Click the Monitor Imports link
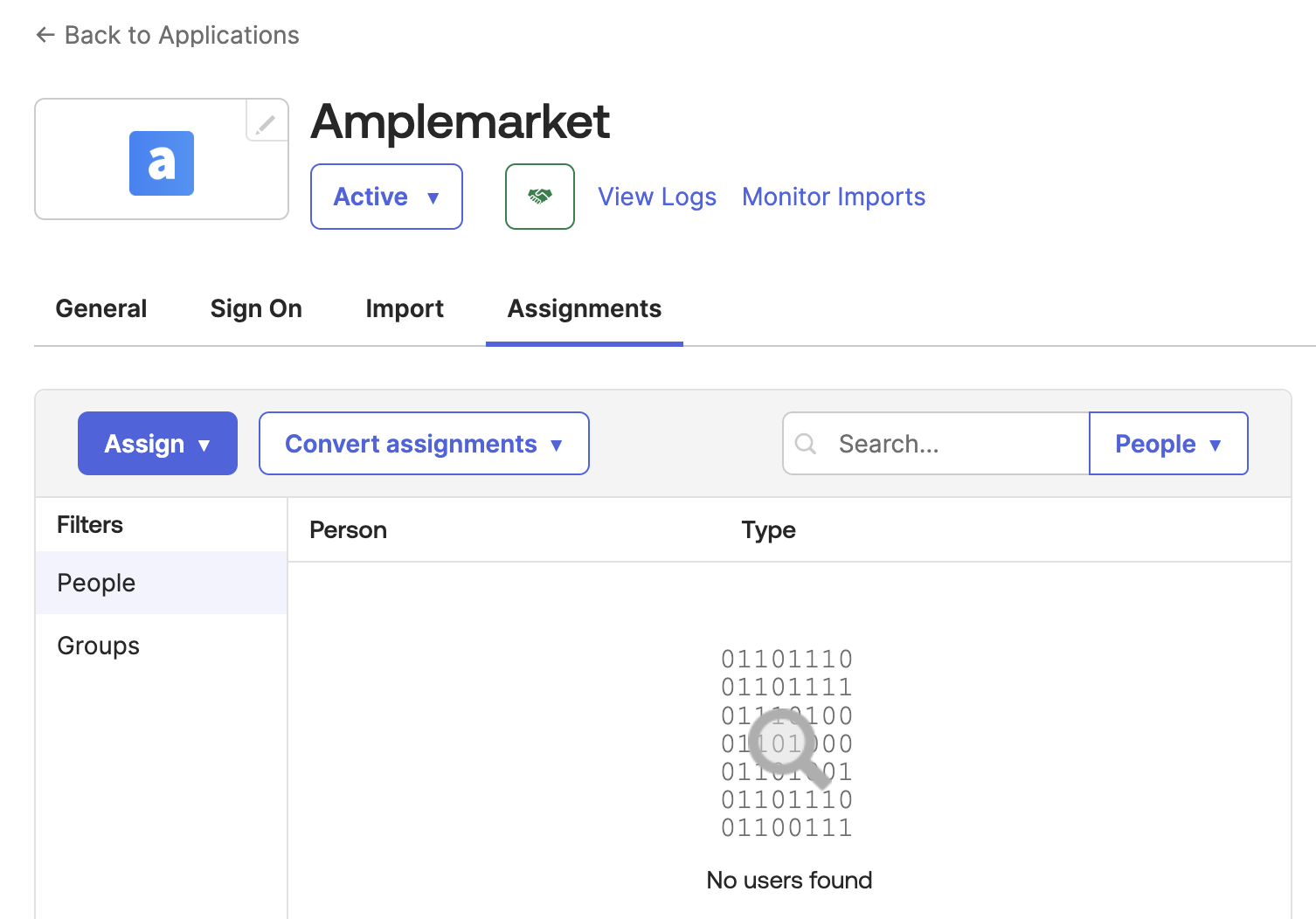This screenshot has height=919, width=1316. point(834,197)
